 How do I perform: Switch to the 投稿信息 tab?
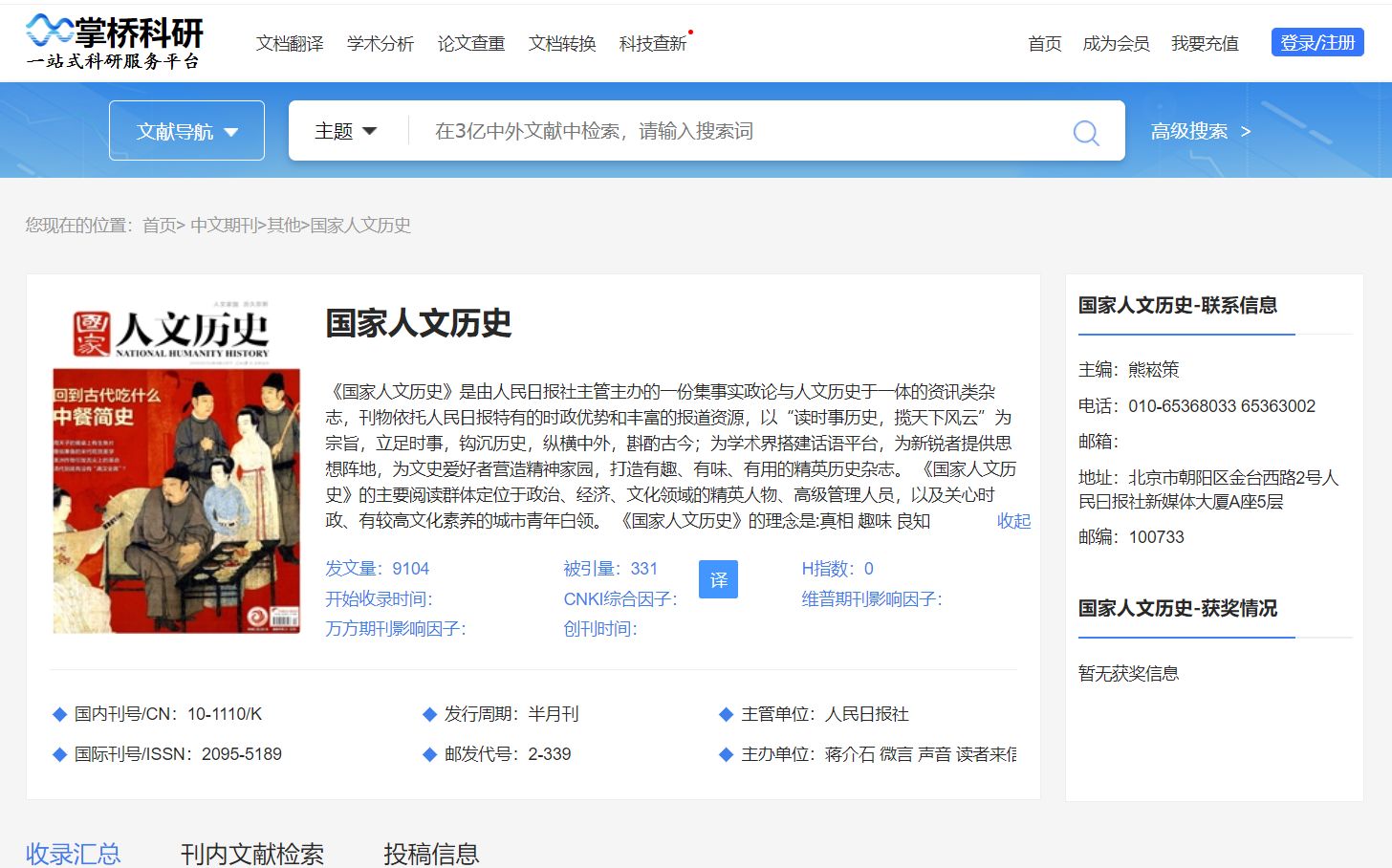pos(431,853)
